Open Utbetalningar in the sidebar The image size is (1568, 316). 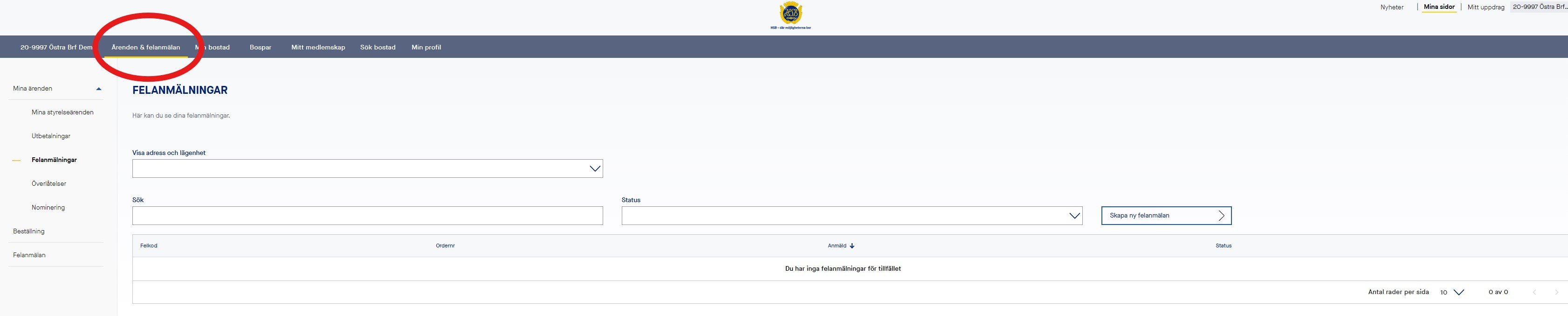pos(51,136)
